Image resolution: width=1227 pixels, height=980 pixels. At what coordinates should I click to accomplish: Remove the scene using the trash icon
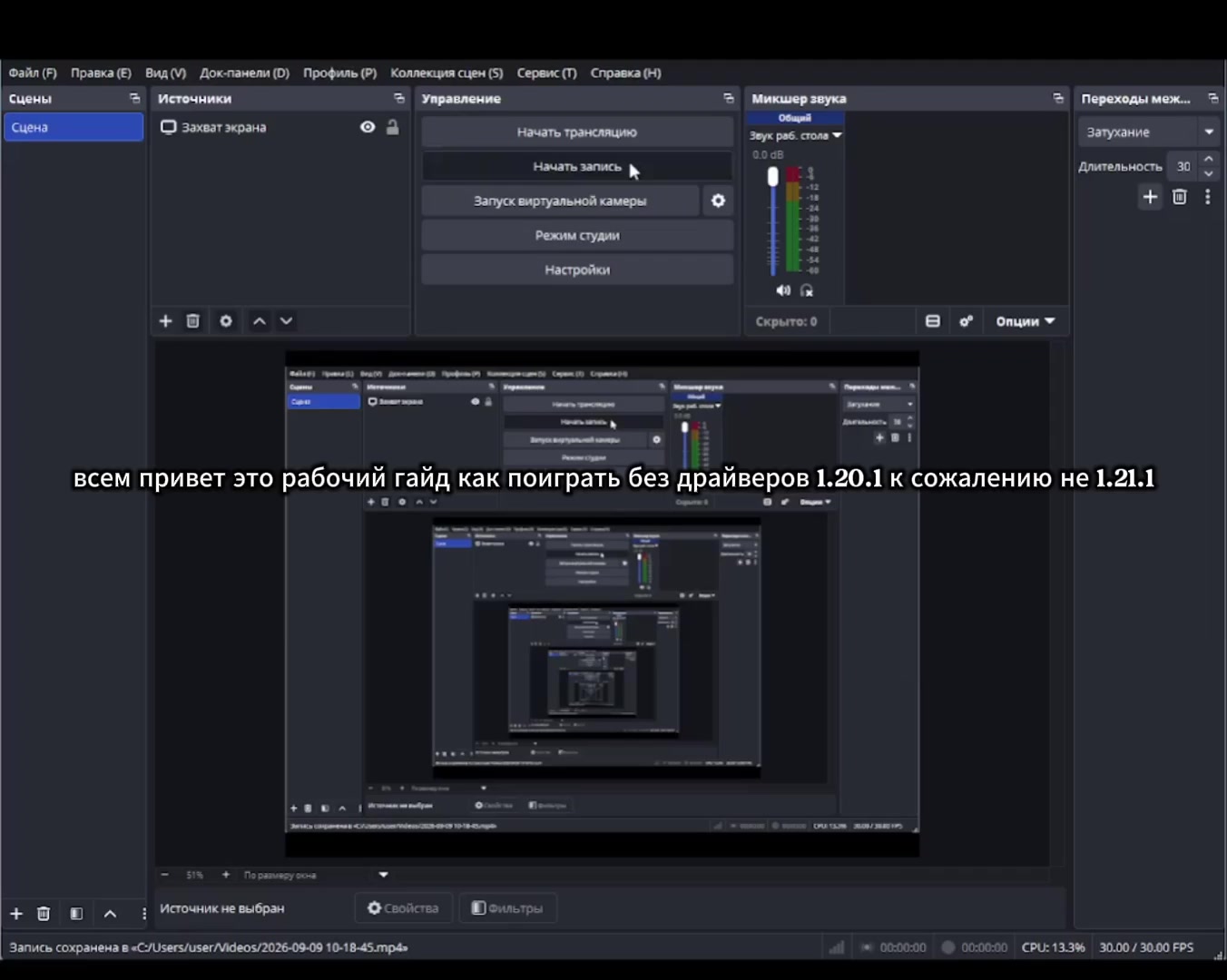(43, 914)
